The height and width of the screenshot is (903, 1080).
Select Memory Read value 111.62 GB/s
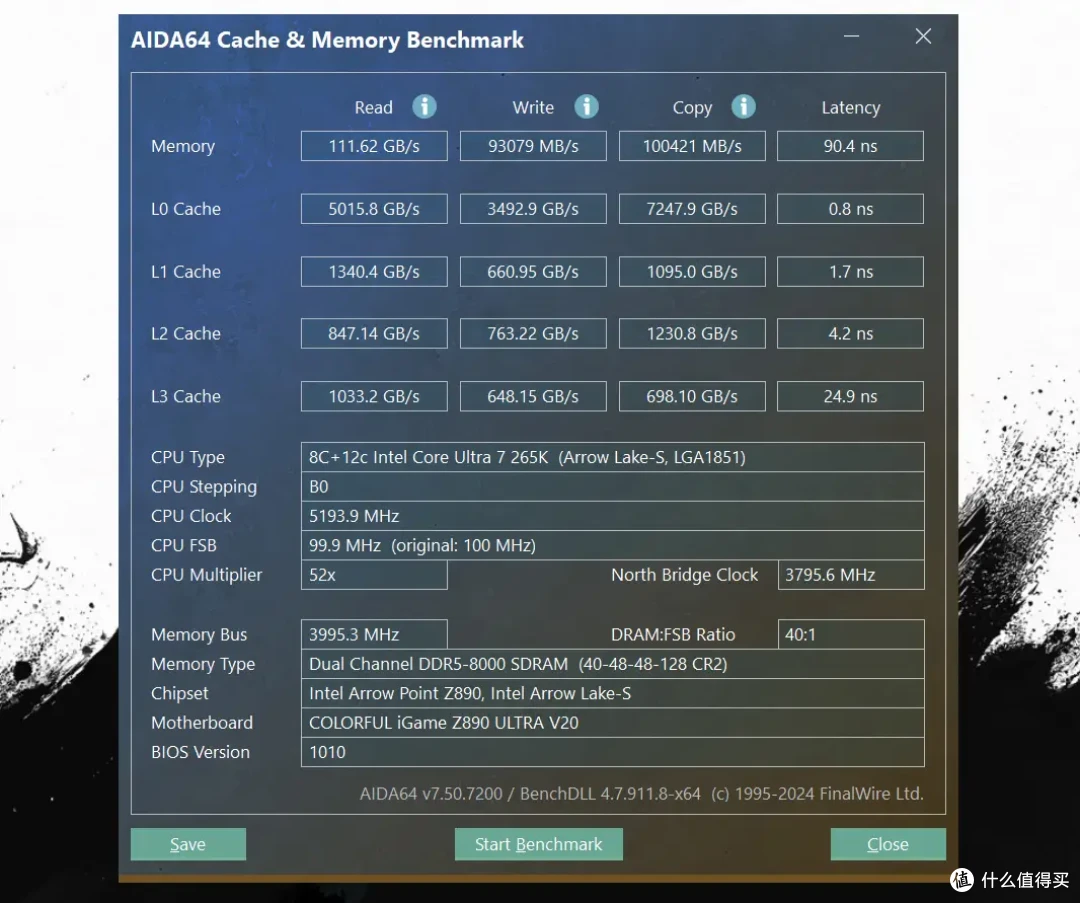click(374, 146)
